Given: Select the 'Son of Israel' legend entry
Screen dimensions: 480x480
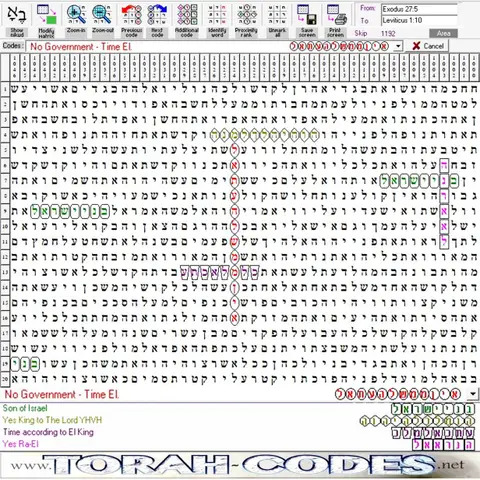Looking at the screenshot, I should 25,408.
